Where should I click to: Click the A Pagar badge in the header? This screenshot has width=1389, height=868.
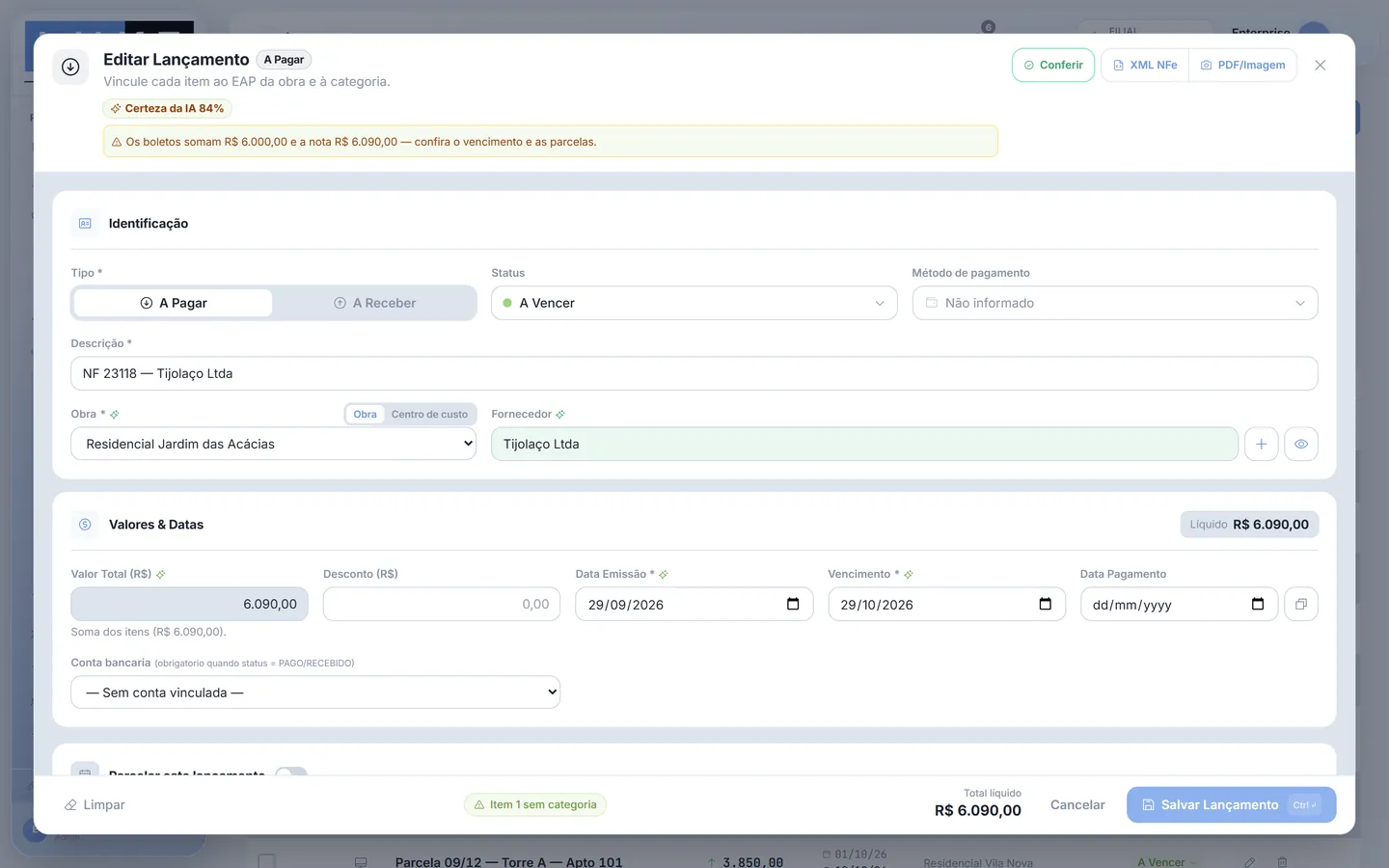[284, 60]
